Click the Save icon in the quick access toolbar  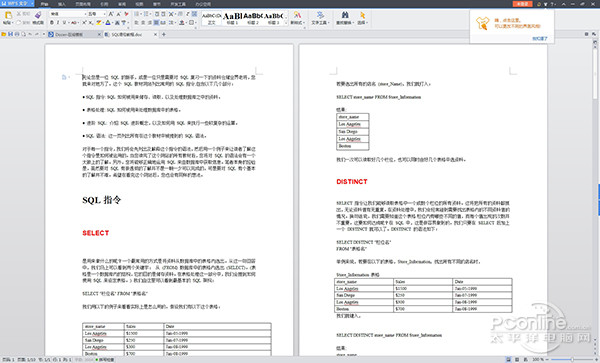(10, 34)
